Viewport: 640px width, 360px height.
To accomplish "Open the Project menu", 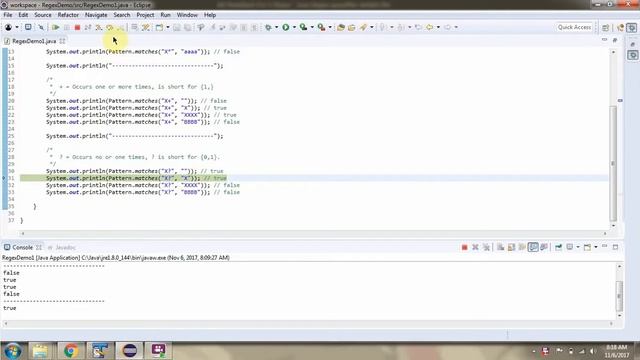I will pos(145,15).
